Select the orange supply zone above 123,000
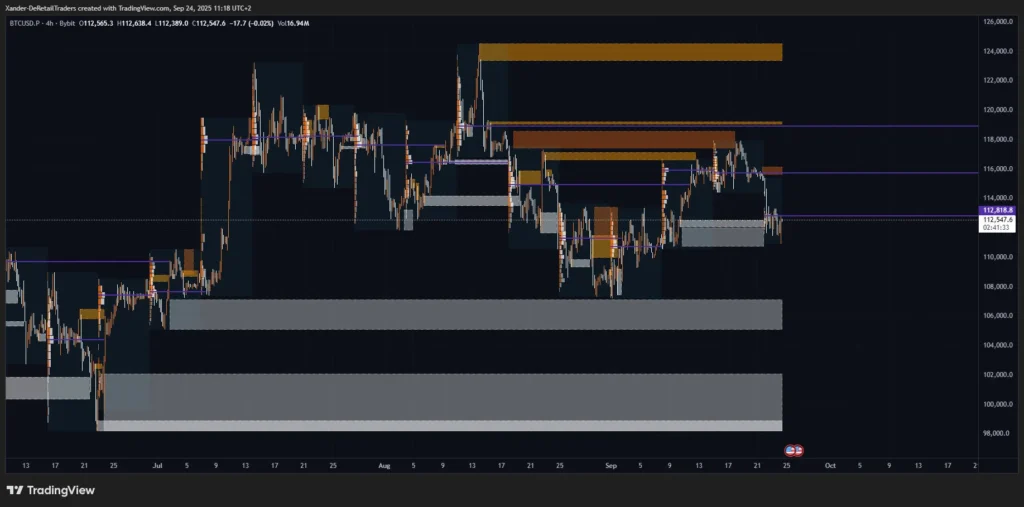Viewport: 1024px width, 507px height. coord(630,52)
